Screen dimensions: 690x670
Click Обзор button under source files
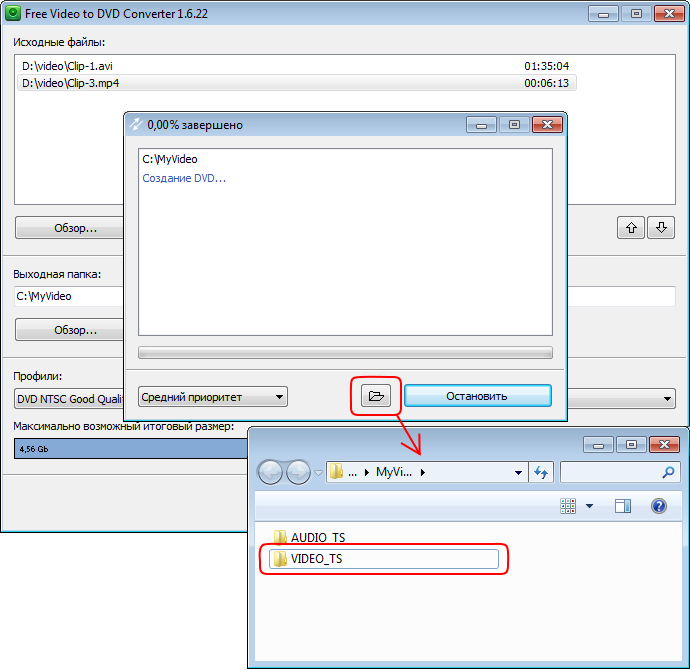[x=75, y=228]
